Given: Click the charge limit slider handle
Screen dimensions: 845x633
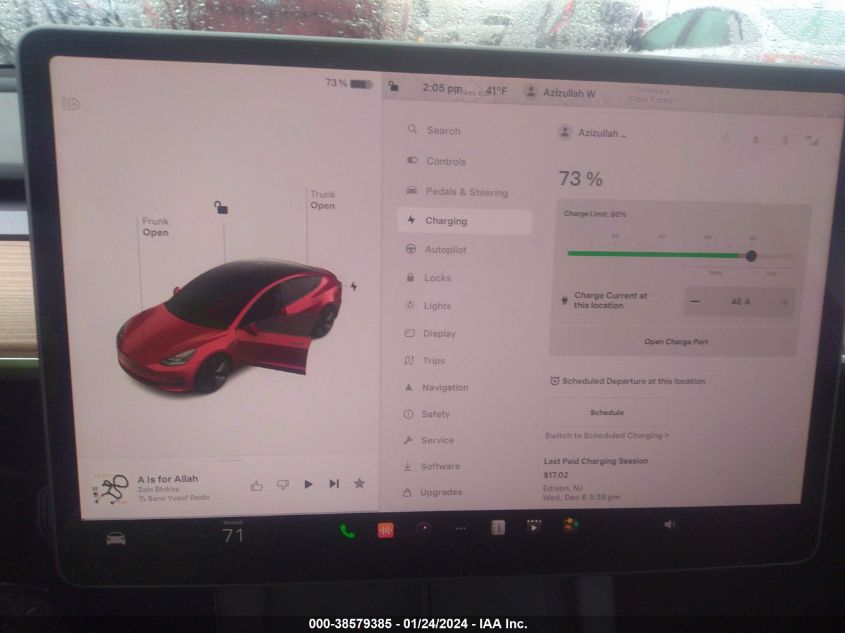Looking at the screenshot, I should point(751,256).
